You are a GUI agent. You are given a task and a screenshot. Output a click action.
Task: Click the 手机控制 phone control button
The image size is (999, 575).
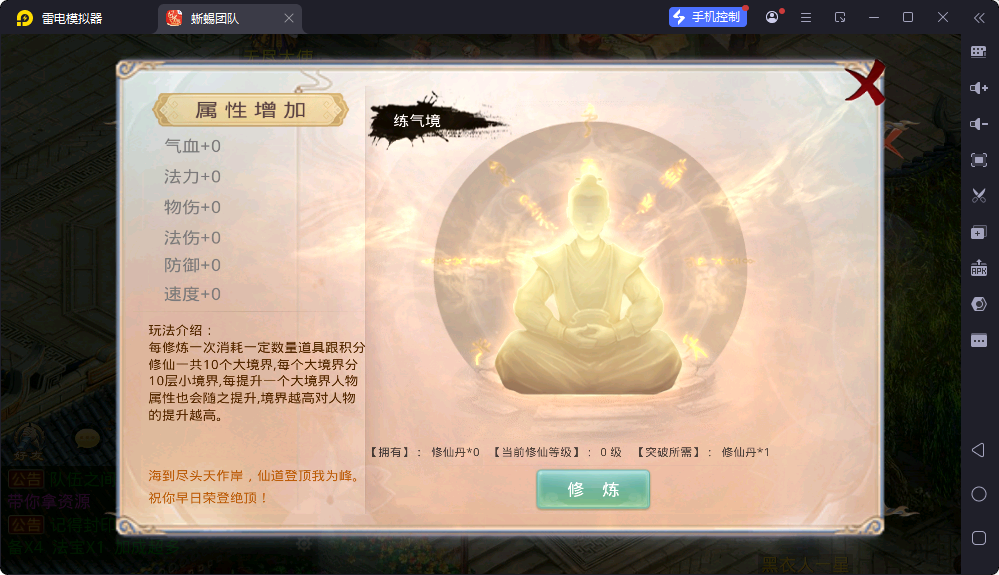click(708, 17)
